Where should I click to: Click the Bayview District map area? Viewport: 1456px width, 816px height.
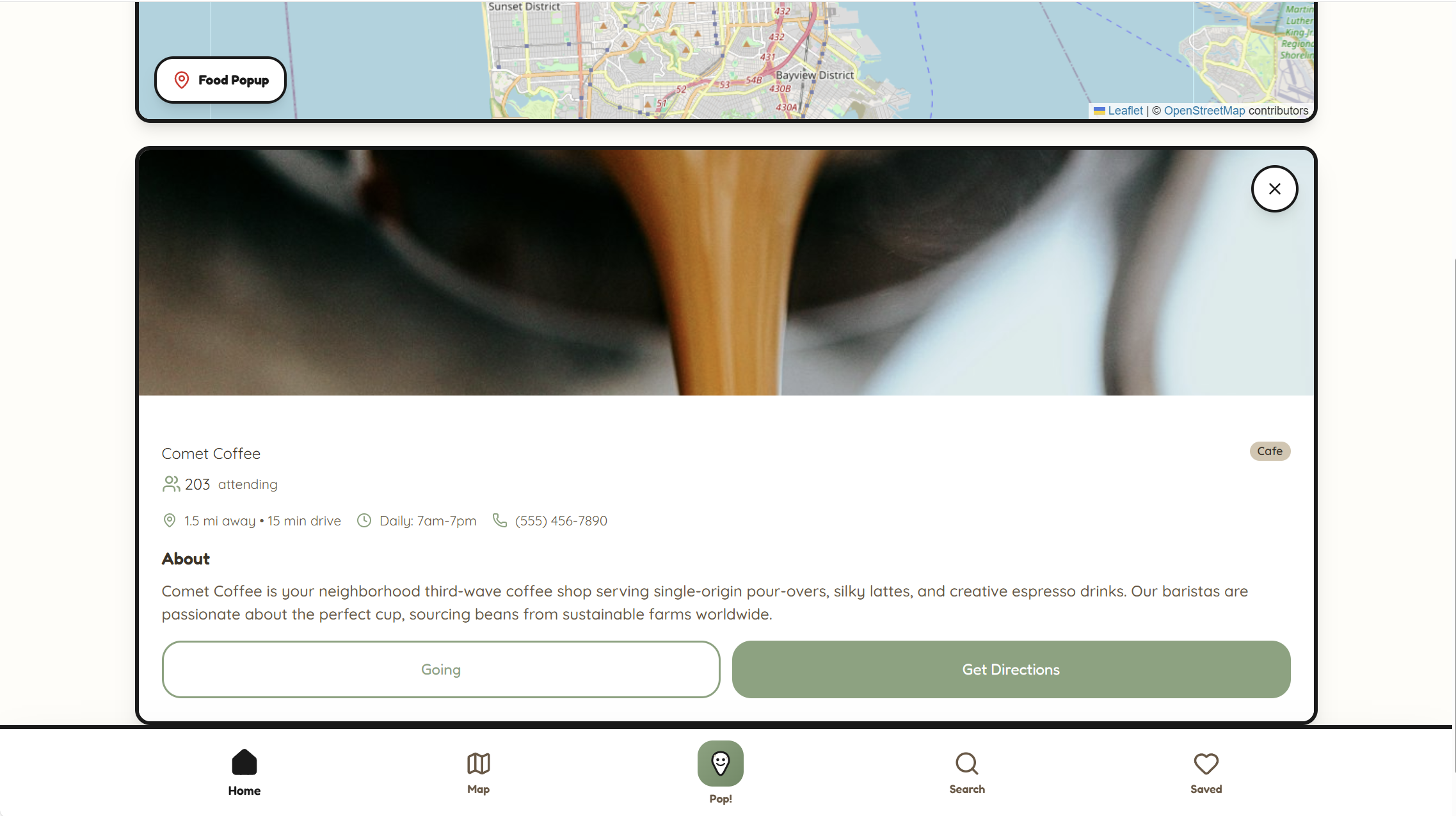[x=814, y=75]
